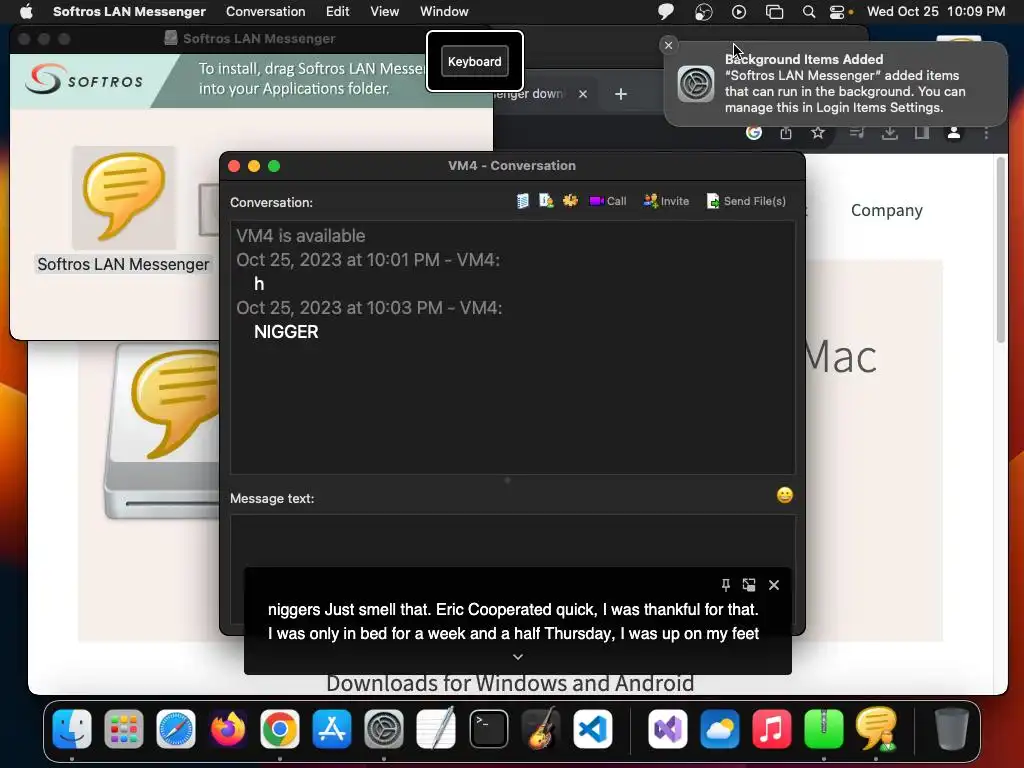Open Google Chrome from the Dock
Viewport: 1024px width, 768px height.
280,729
